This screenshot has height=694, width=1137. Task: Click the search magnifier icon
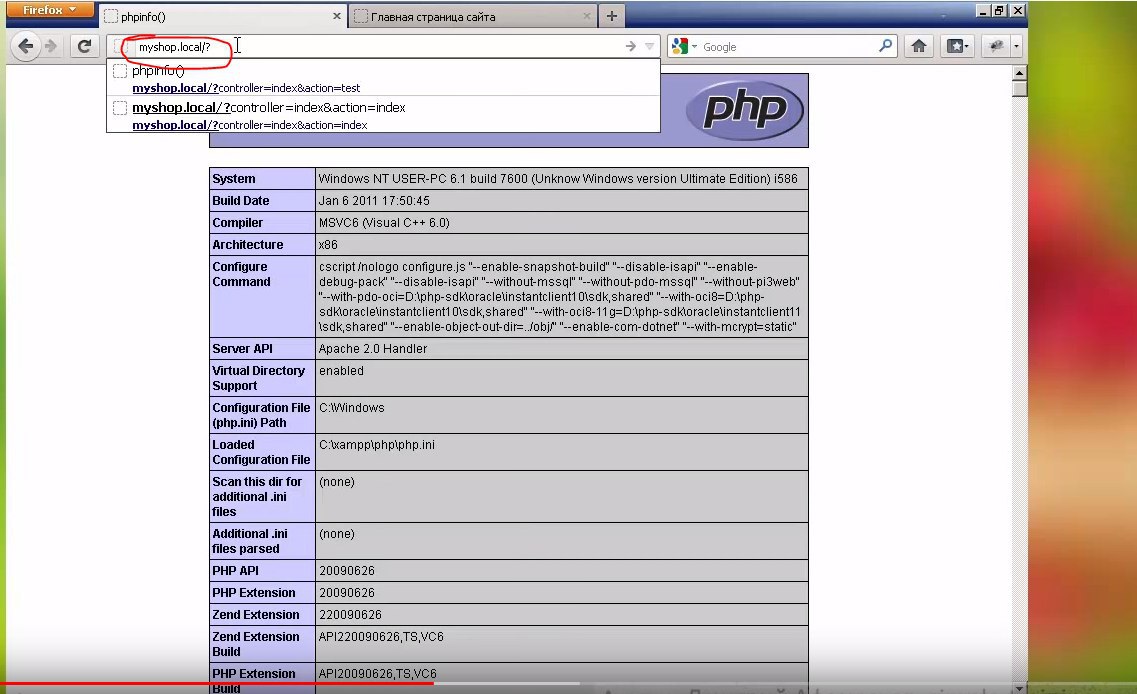tap(885, 46)
